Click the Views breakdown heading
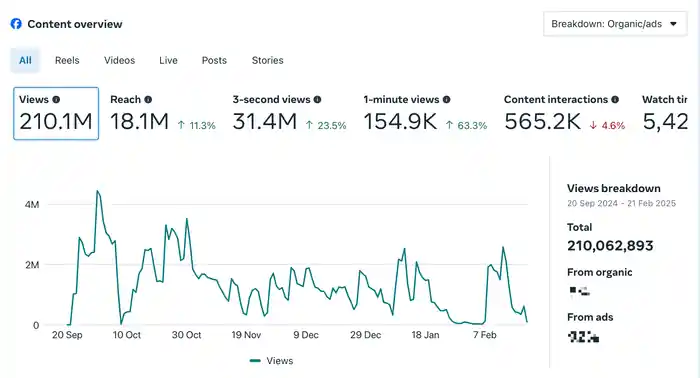700x378 pixels. point(614,188)
